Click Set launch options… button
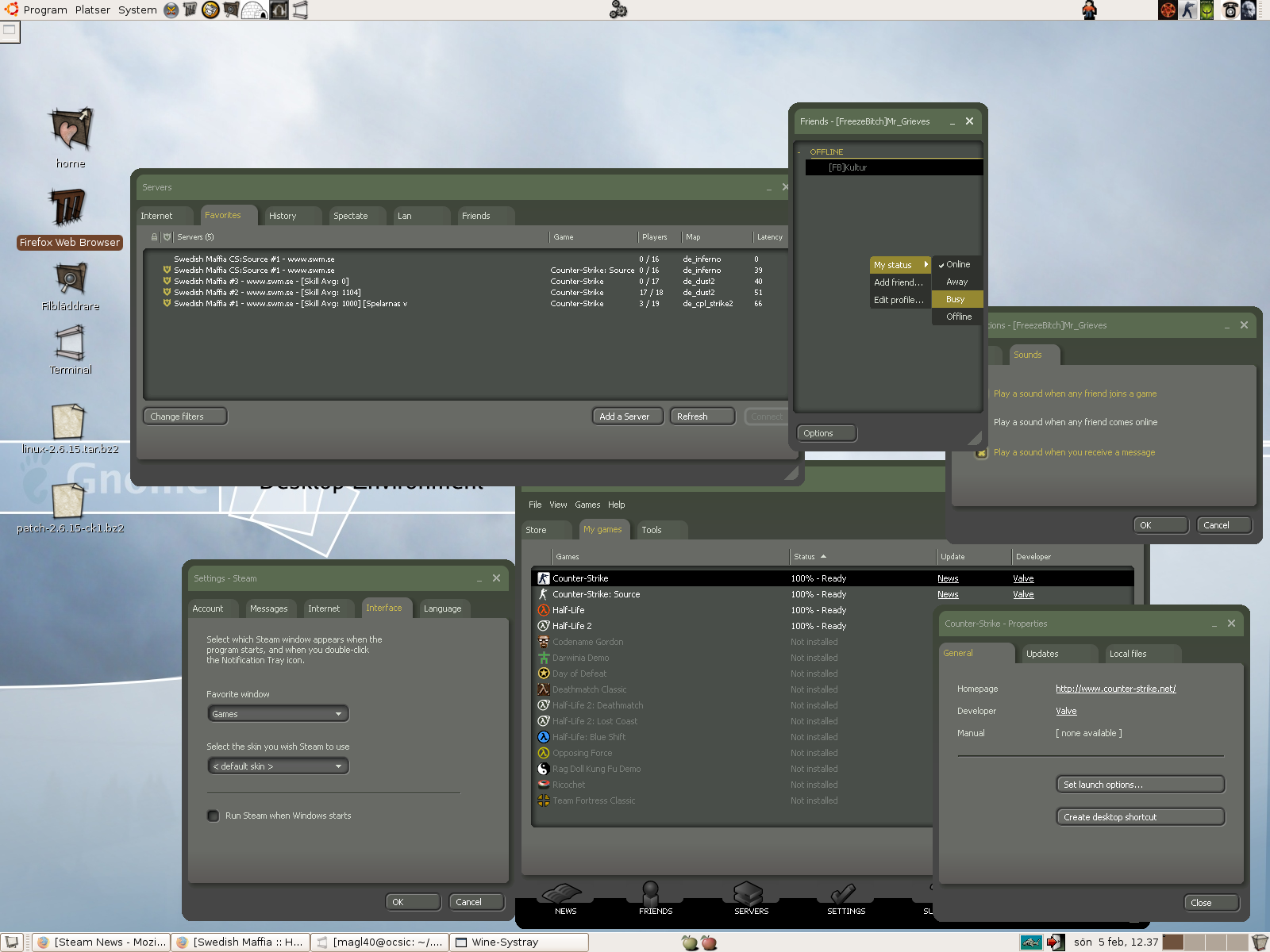Image resolution: width=1270 pixels, height=952 pixels. coord(1140,785)
